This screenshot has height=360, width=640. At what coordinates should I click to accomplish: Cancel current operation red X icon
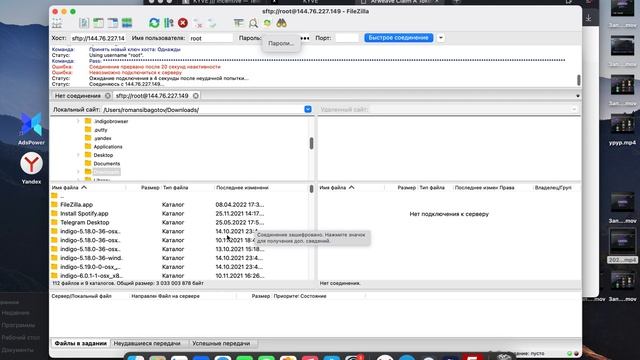[x=183, y=23]
